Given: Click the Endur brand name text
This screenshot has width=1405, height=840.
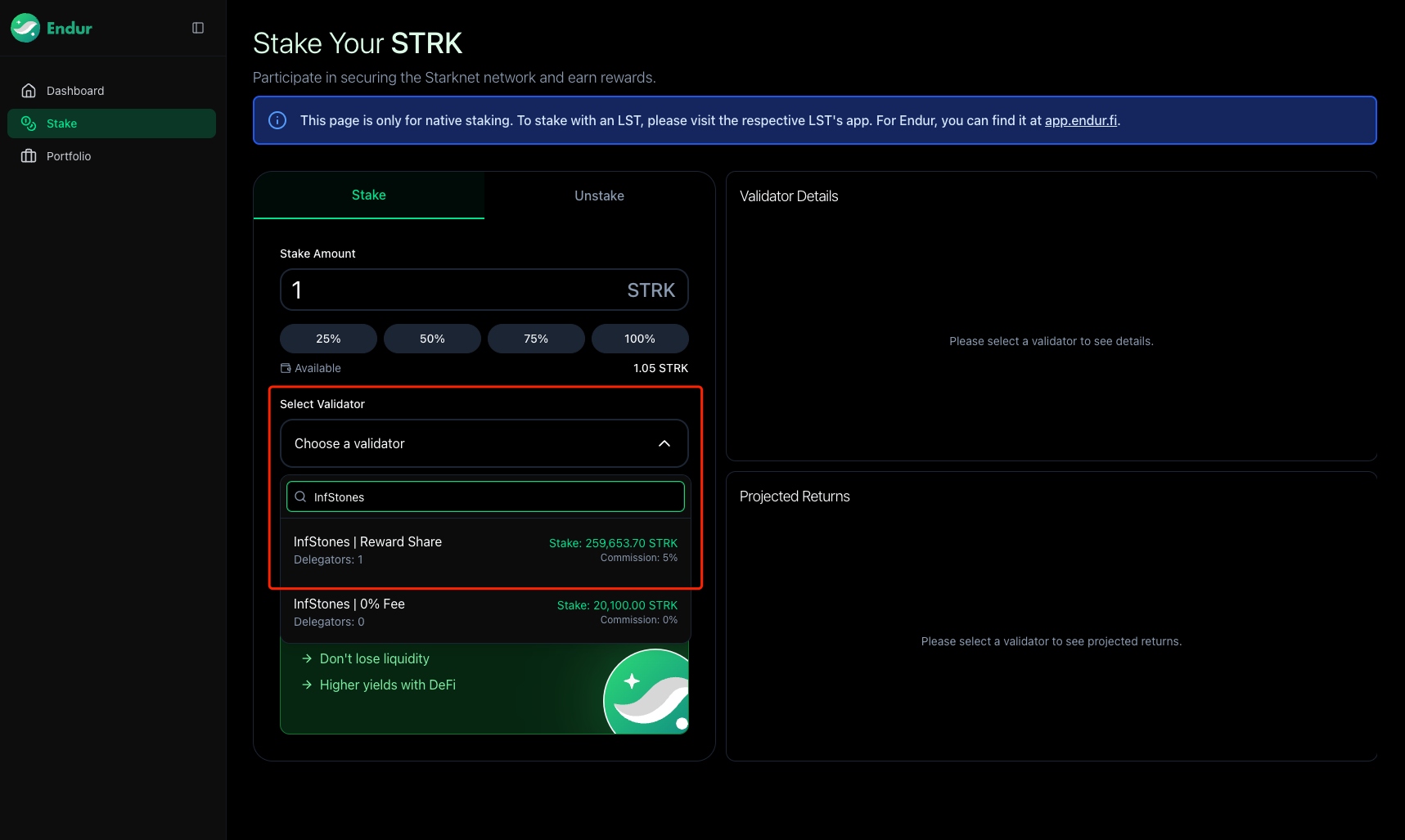Looking at the screenshot, I should tap(70, 28).
